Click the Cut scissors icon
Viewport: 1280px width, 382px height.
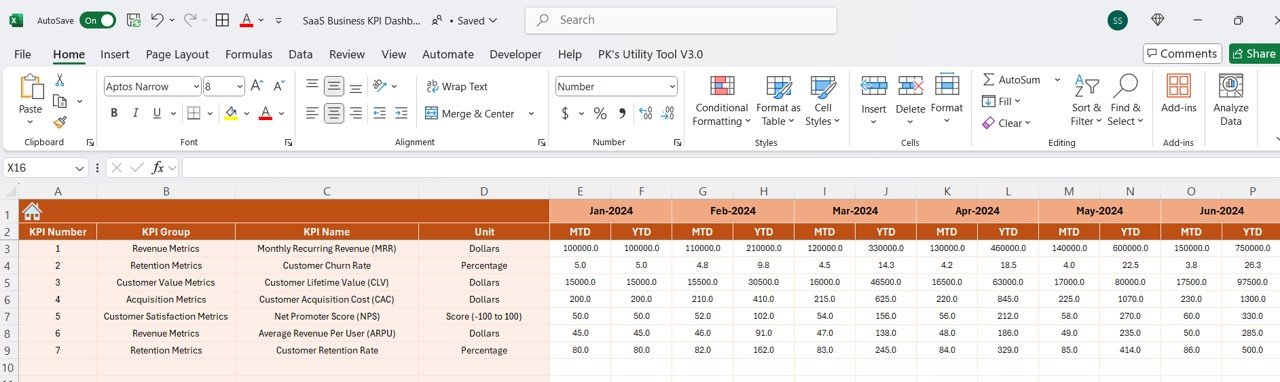pos(60,80)
